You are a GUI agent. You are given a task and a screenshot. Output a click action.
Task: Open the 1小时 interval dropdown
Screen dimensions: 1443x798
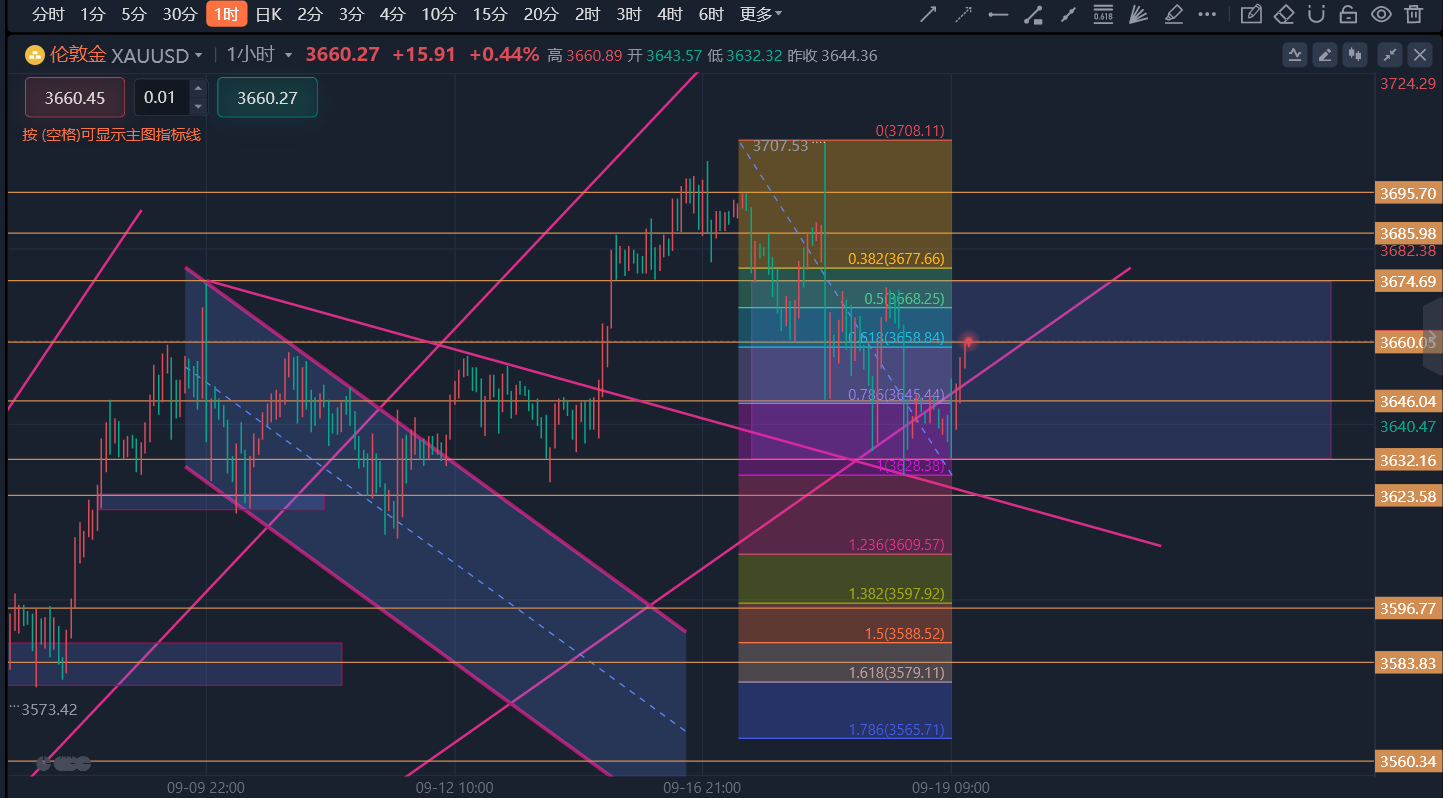[260, 55]
